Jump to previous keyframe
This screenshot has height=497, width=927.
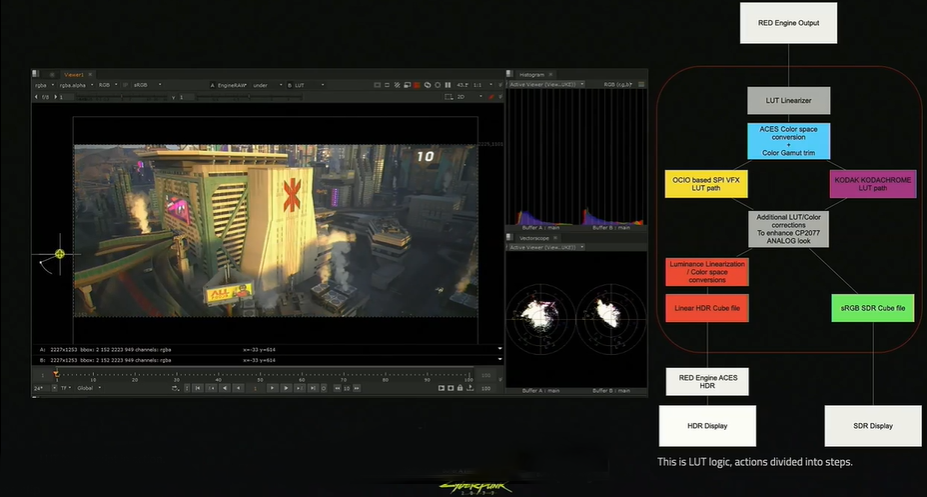tap(211, 388)
